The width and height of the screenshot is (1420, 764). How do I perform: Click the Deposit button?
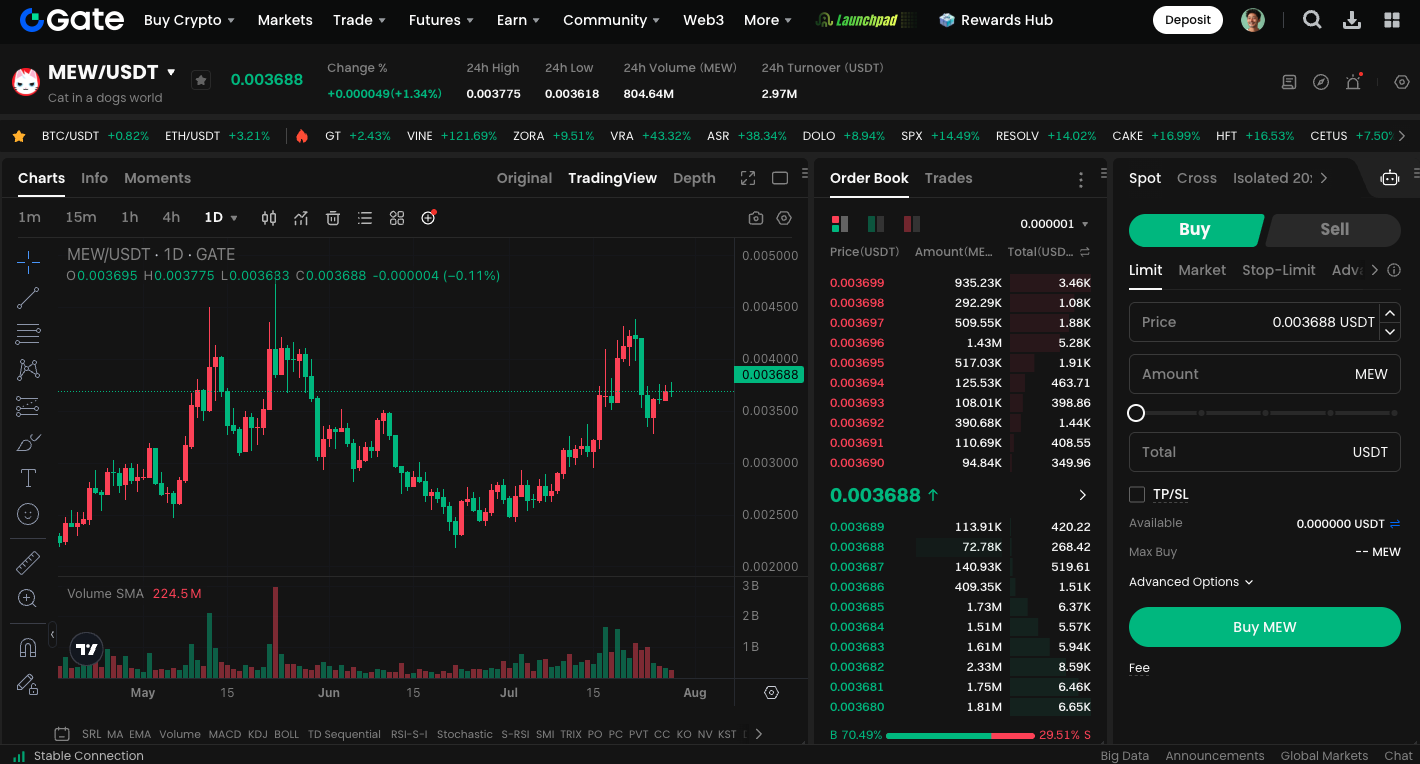pyautogui.click(x=1188, y=20)
